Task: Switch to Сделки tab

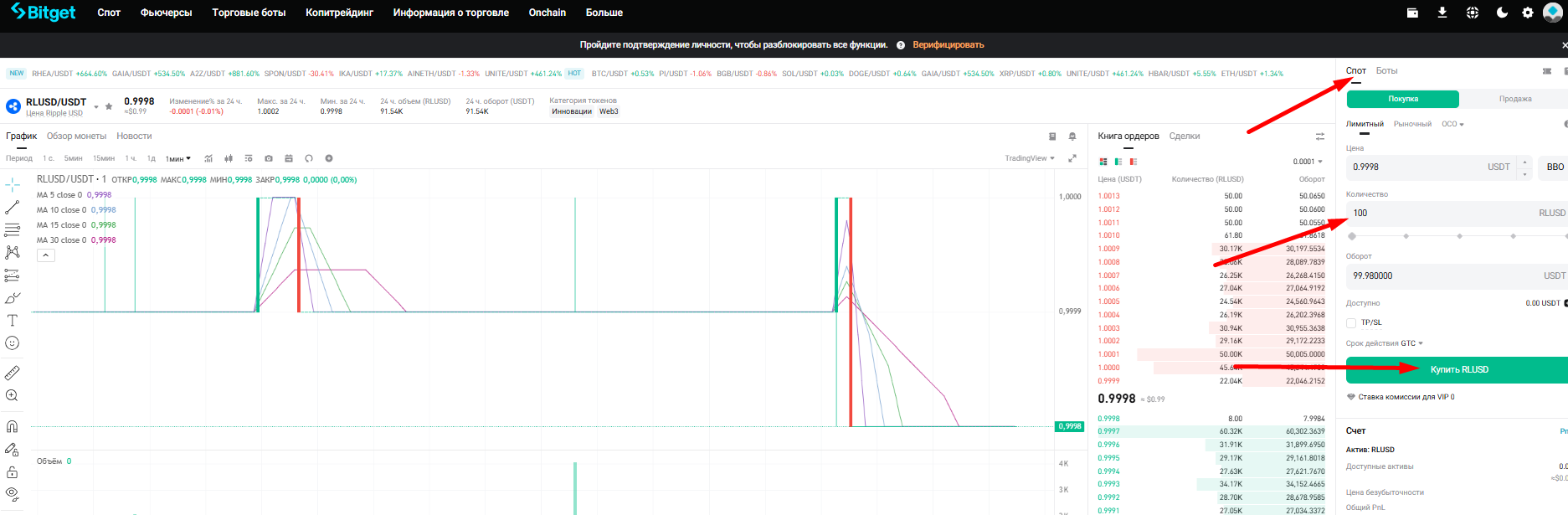Action: click(1185, 136)
